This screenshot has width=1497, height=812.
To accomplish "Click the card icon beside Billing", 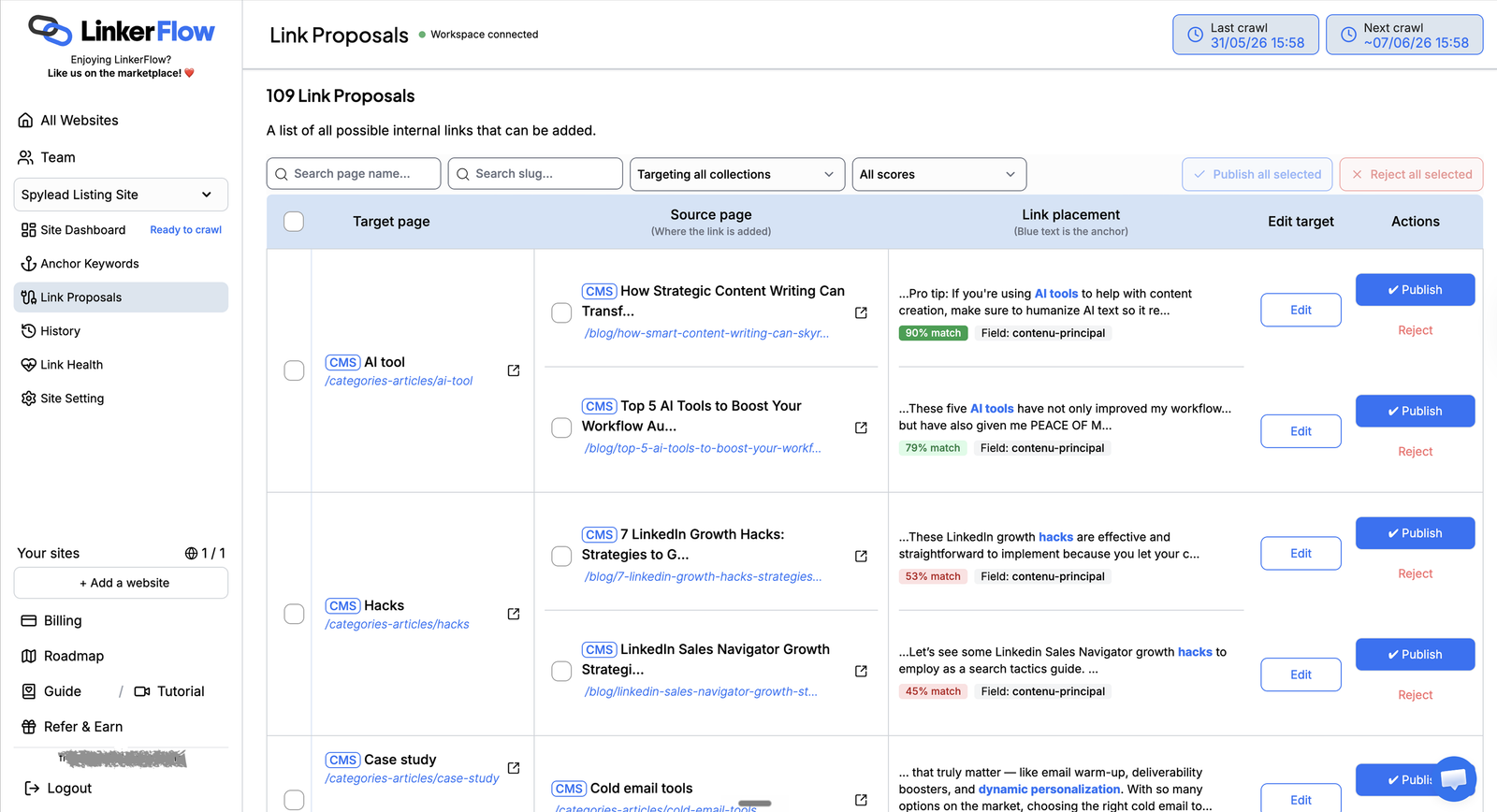I will (x=29, y=621).
